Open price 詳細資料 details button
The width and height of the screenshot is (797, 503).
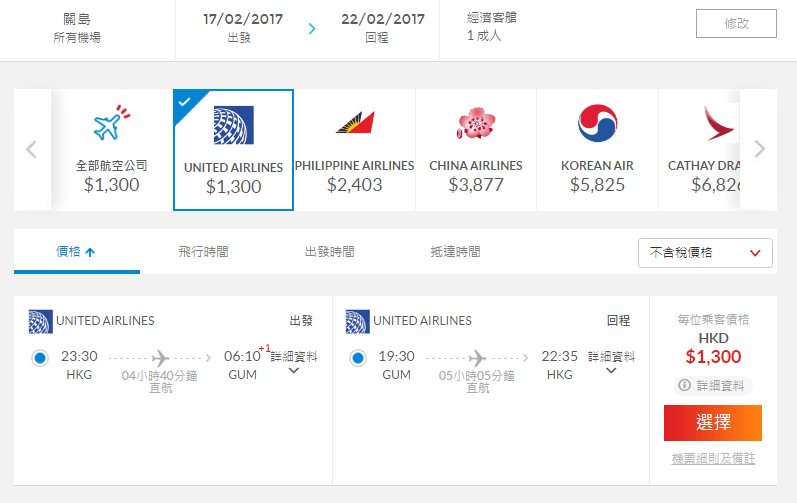(x=713, y=386)
